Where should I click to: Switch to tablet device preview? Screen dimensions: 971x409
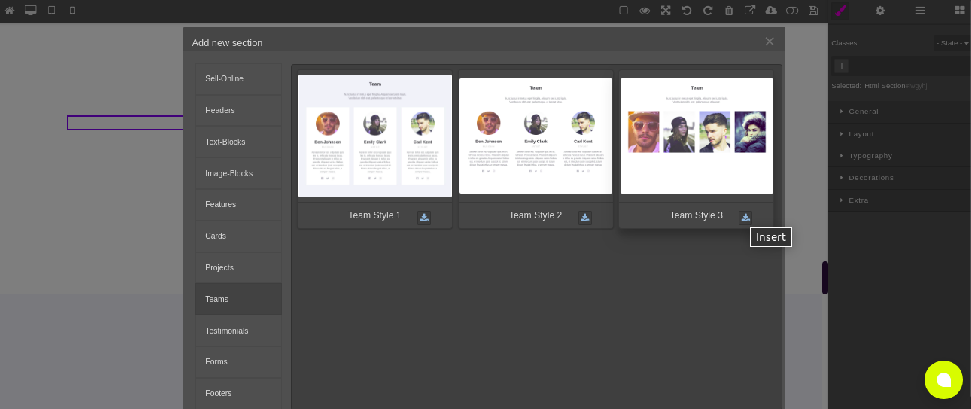coord(52,11)
